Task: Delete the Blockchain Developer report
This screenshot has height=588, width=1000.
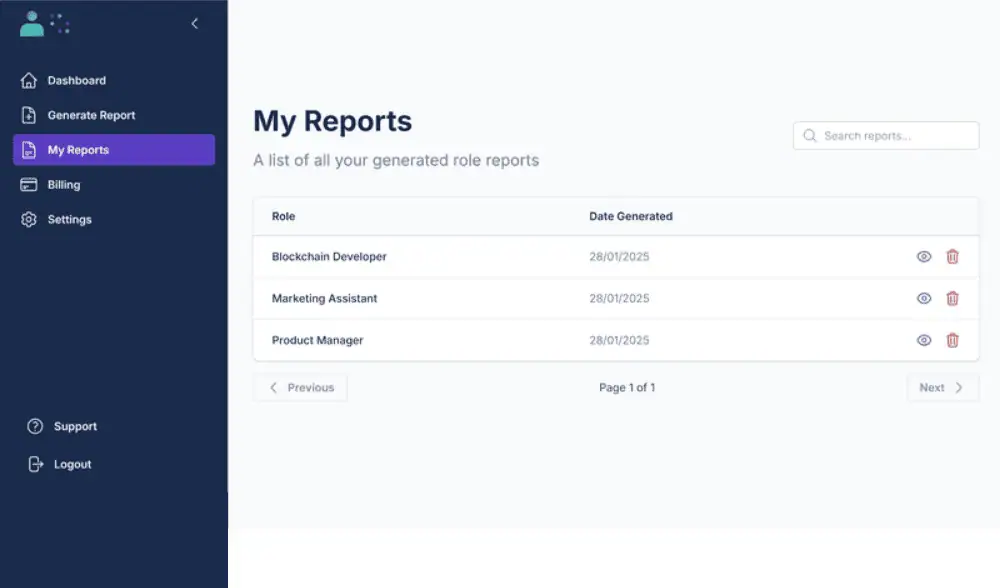Action: tap(952, 257)
